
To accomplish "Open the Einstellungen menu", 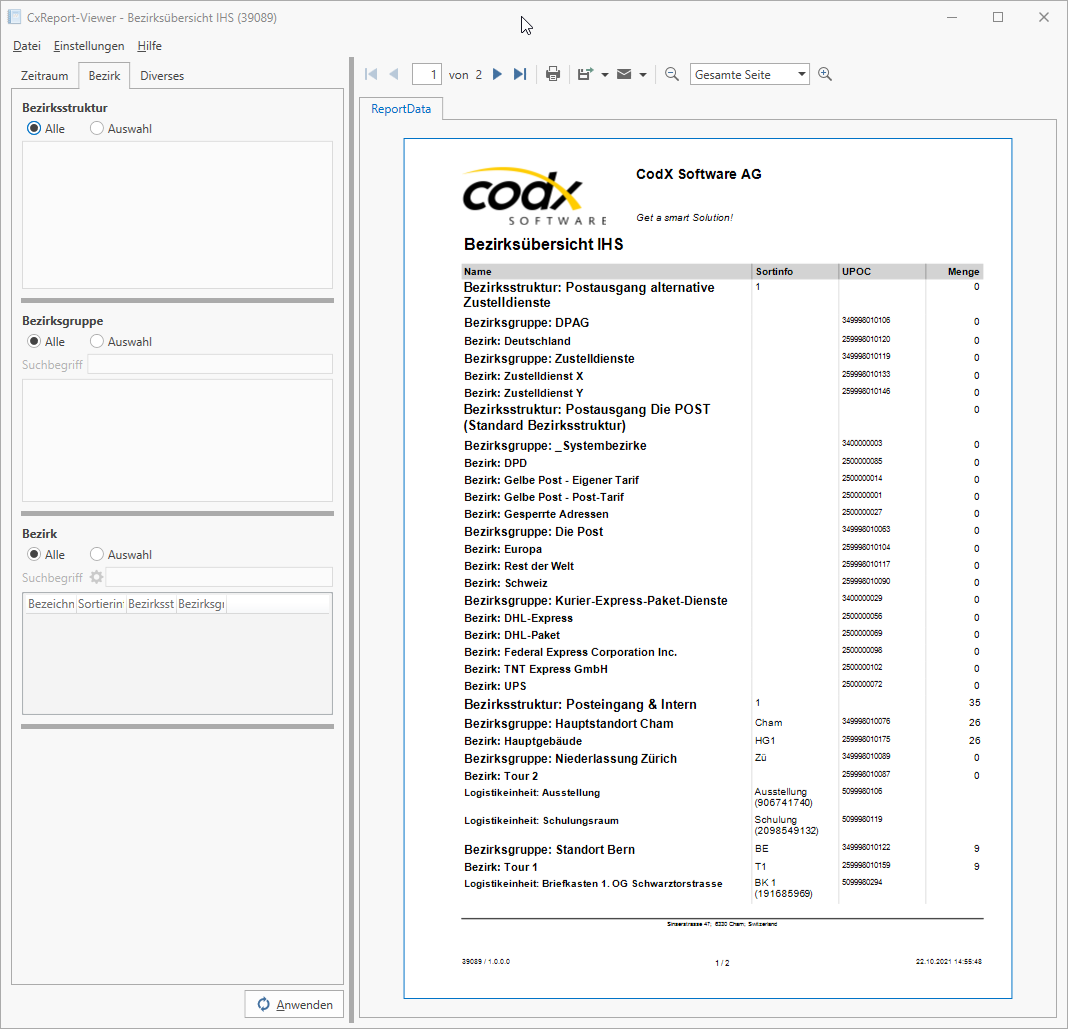I will pos(89,46).
